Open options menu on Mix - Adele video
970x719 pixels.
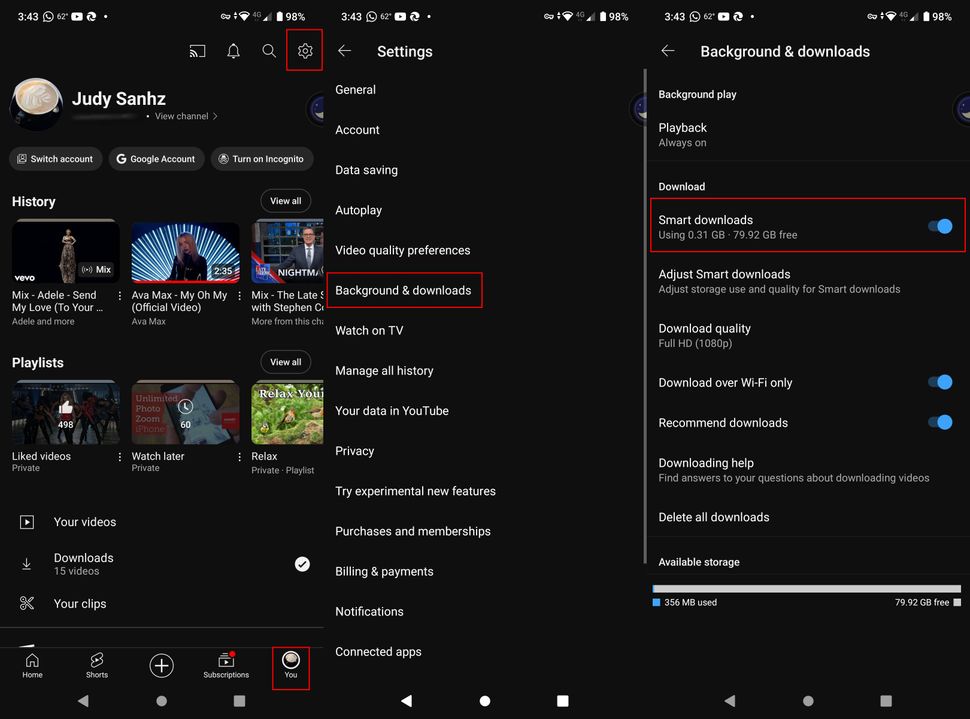tap(119, 295)
